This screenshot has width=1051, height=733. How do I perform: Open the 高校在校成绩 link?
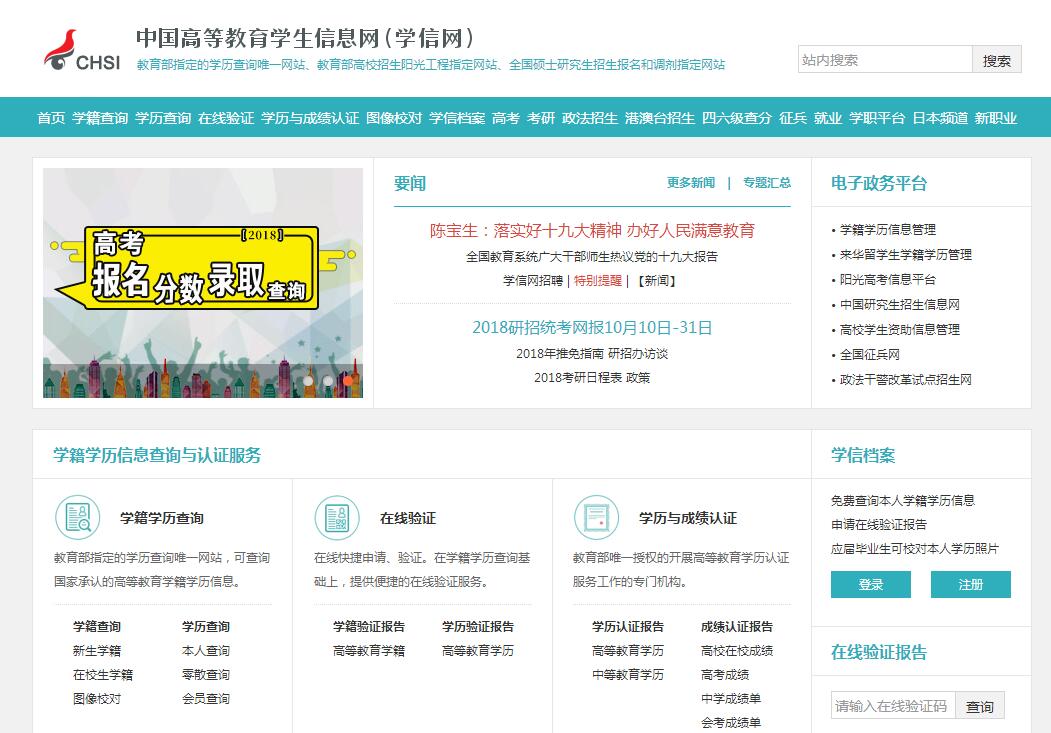click(x=737, y=651)
